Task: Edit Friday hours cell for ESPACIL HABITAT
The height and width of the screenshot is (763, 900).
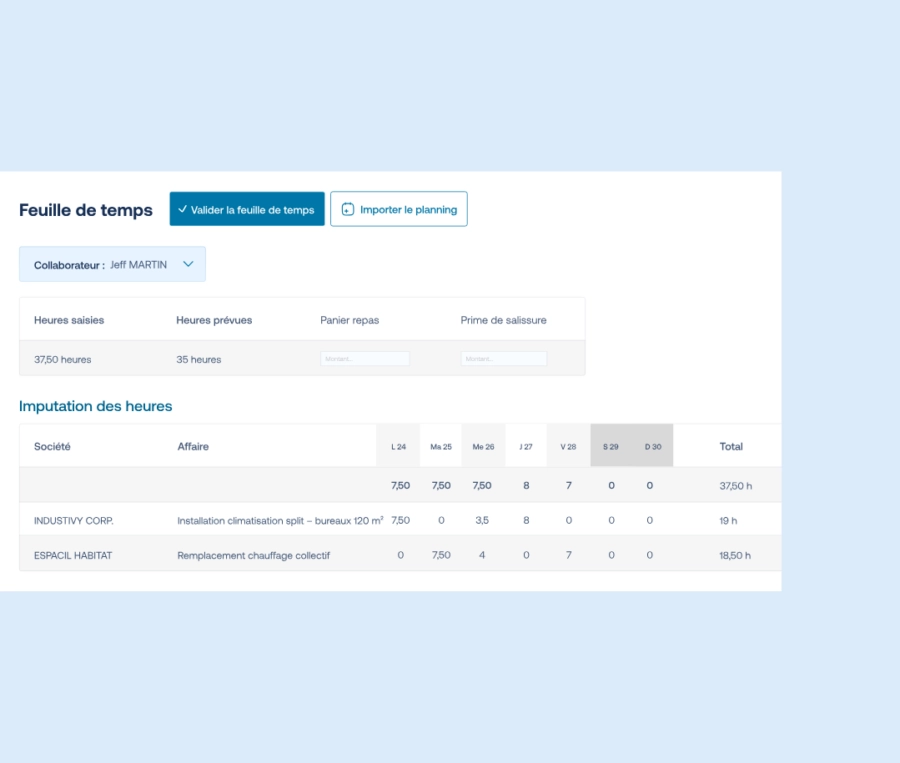Action: pos(568,555)
